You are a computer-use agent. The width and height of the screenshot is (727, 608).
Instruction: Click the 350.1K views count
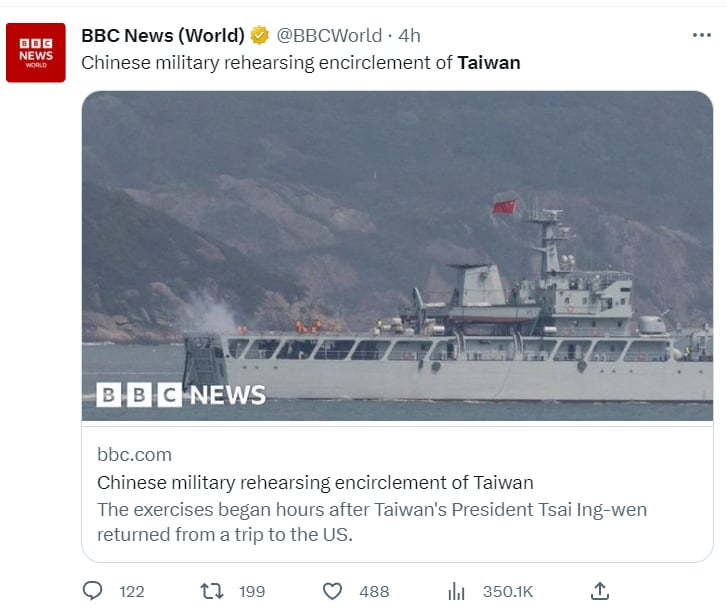pyautogui.click(x=508, y=592)
